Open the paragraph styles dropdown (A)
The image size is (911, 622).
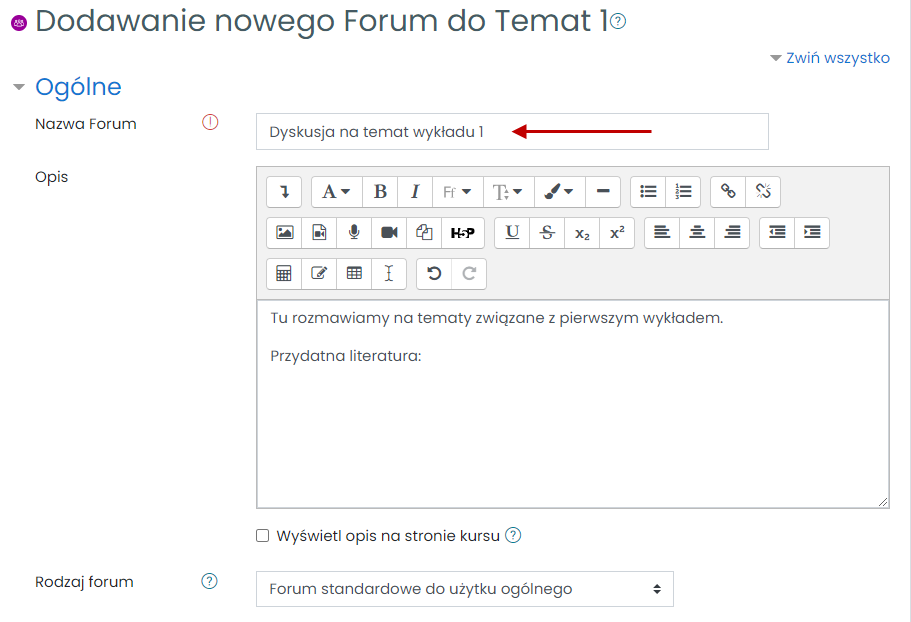point(336,192)
